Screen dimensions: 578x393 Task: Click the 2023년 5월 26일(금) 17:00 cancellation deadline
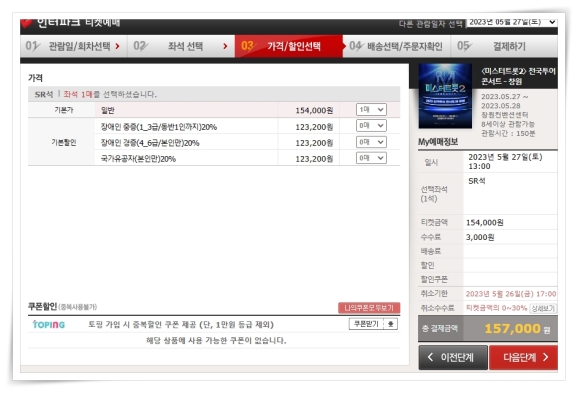coord(511,294)
